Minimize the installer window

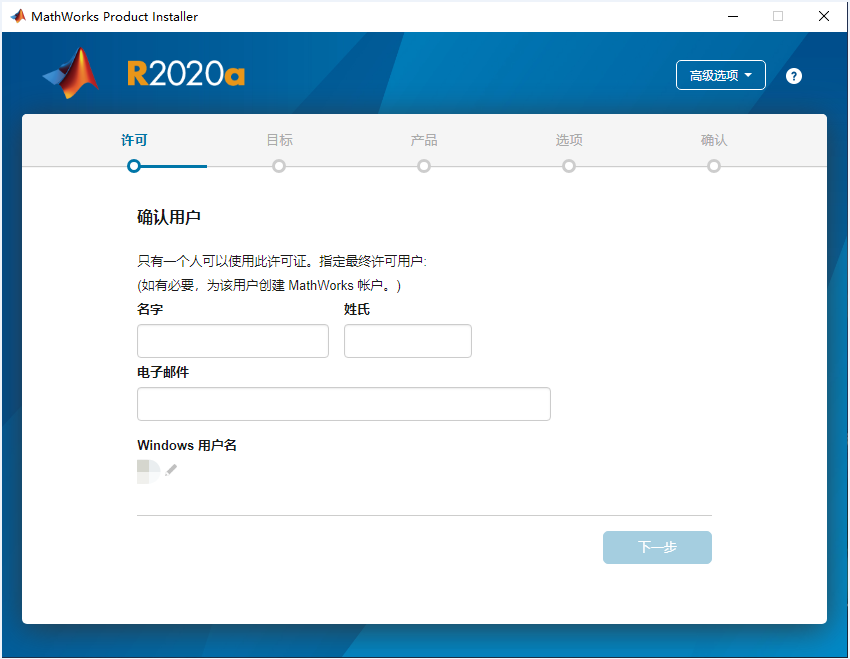click(733, 16)
